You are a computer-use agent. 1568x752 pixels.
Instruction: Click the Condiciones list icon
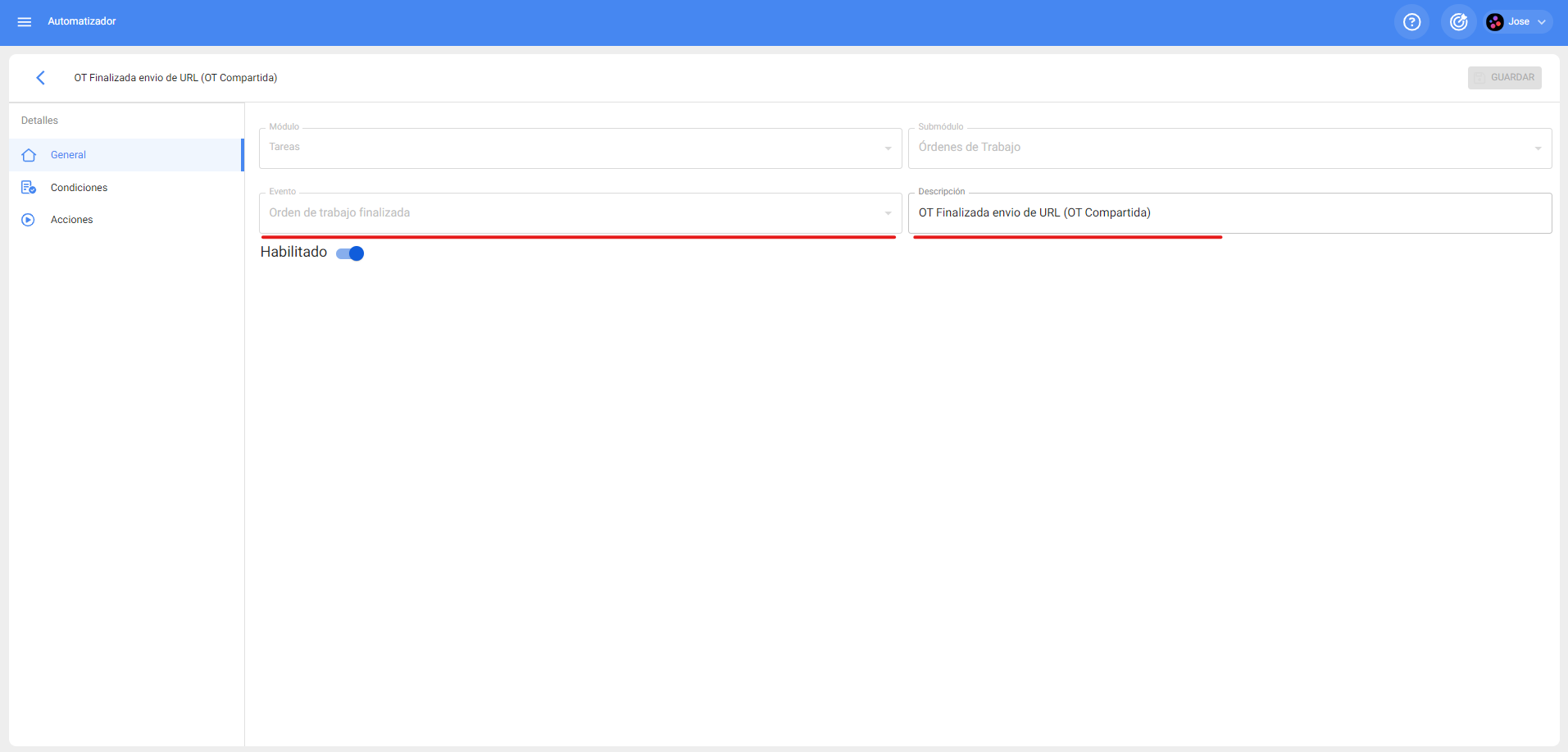[x=29, y=188]
